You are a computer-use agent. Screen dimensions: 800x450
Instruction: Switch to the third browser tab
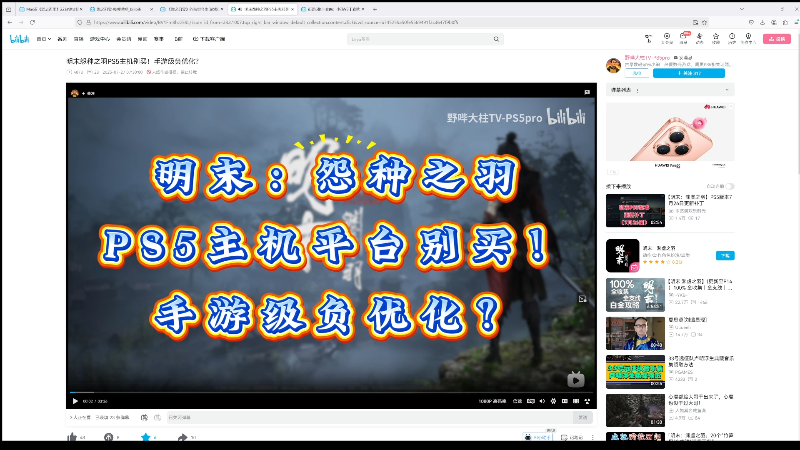pyautogui.click(x=190, y=9)
